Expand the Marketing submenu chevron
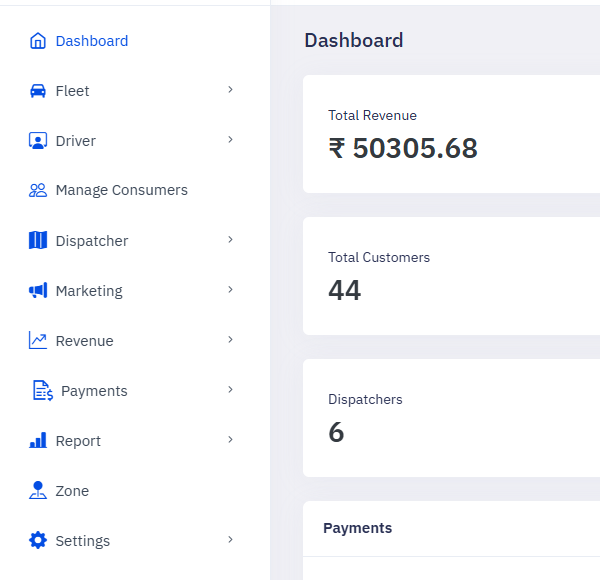The image size is (600, 580). pyautogui.click(x=230, y=290)
